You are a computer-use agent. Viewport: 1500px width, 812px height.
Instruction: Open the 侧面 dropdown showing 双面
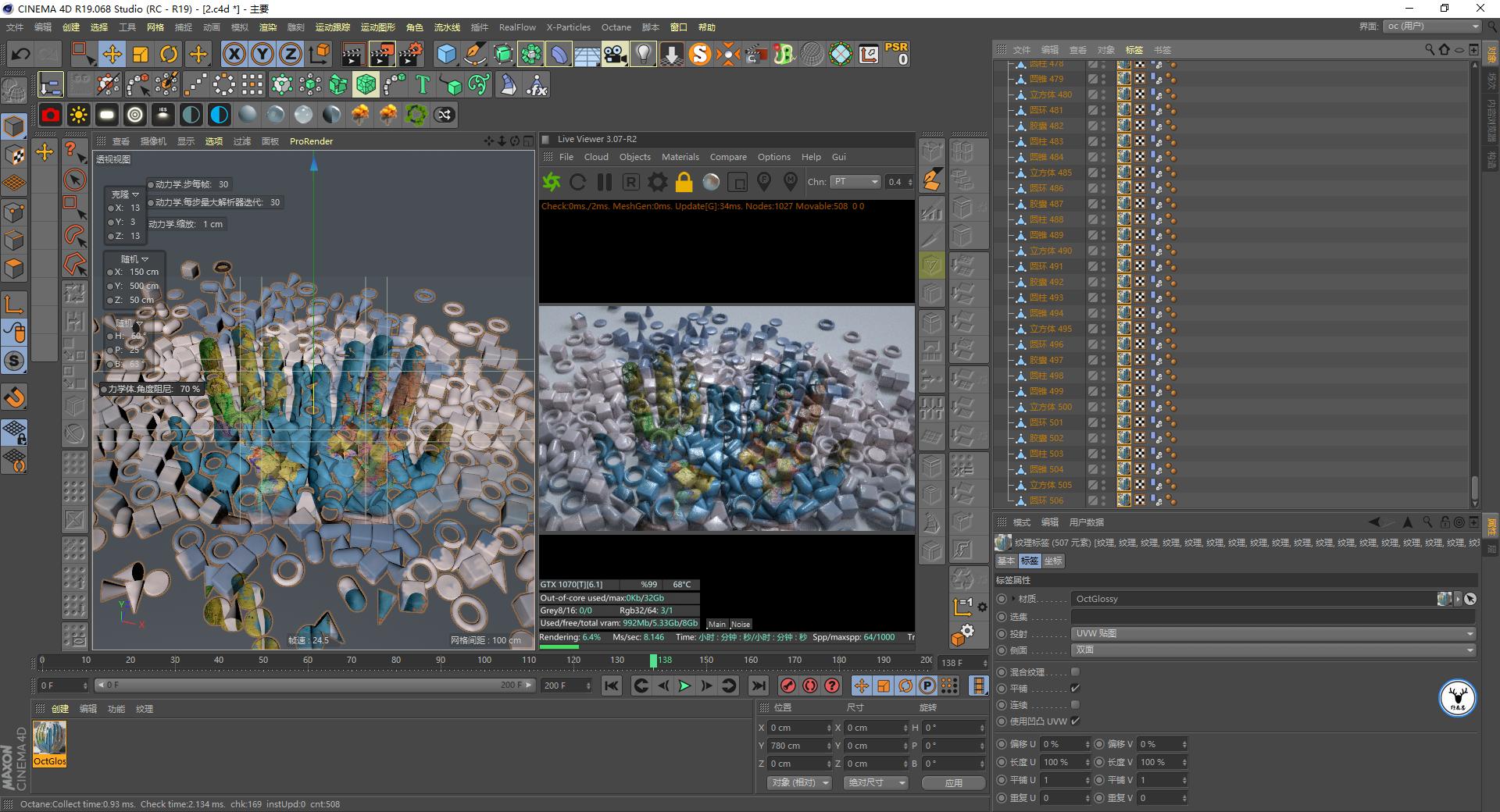point(1272,650)
